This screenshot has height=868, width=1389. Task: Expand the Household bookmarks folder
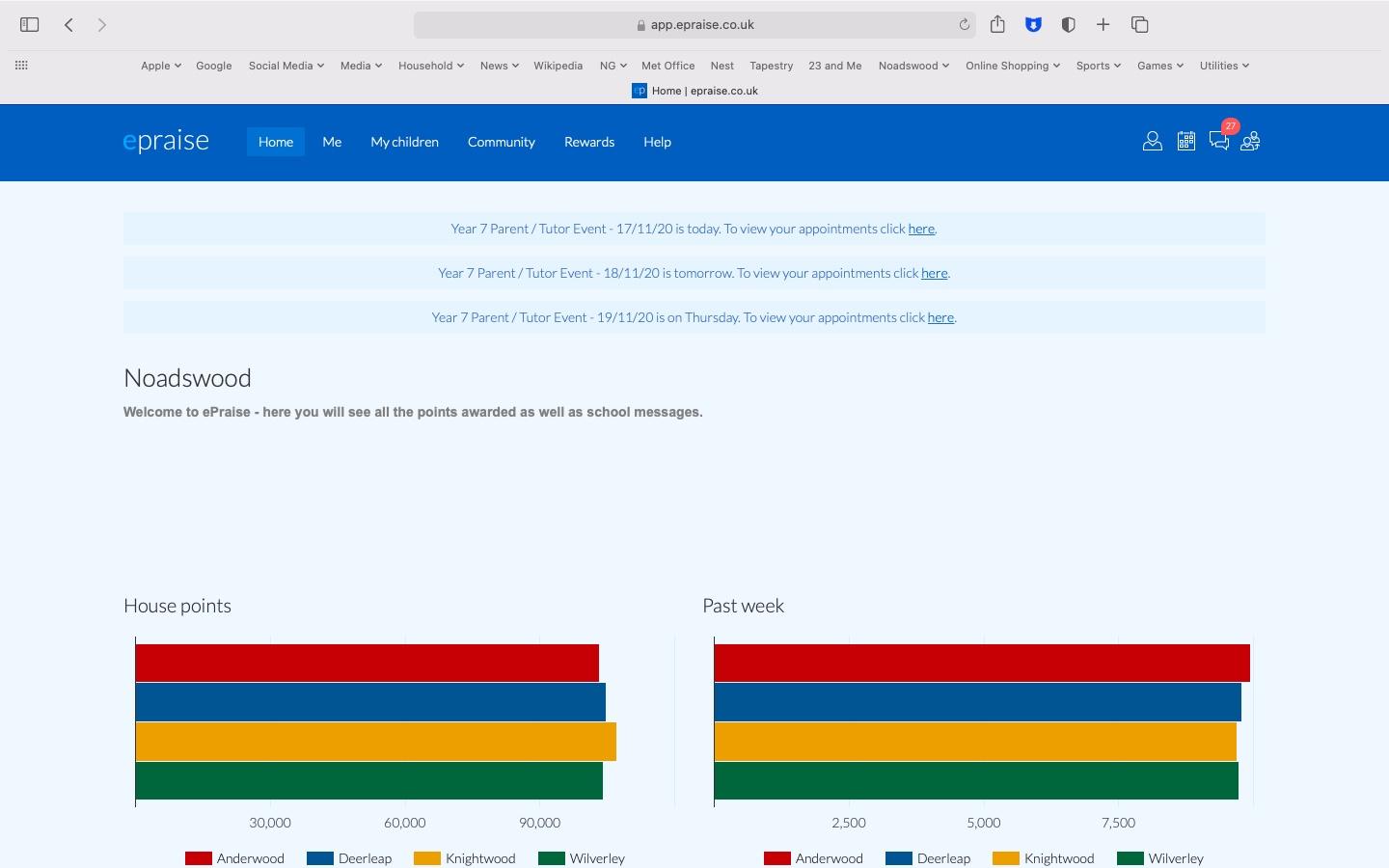(x=431, y=66)
